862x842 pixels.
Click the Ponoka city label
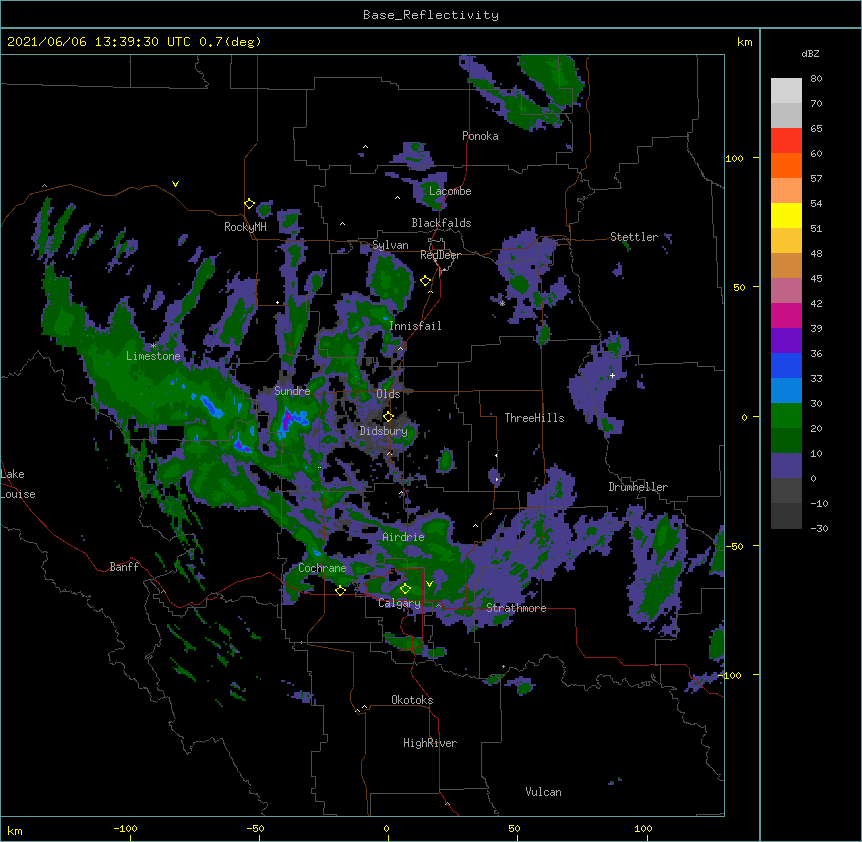click(x=480, y=136)
